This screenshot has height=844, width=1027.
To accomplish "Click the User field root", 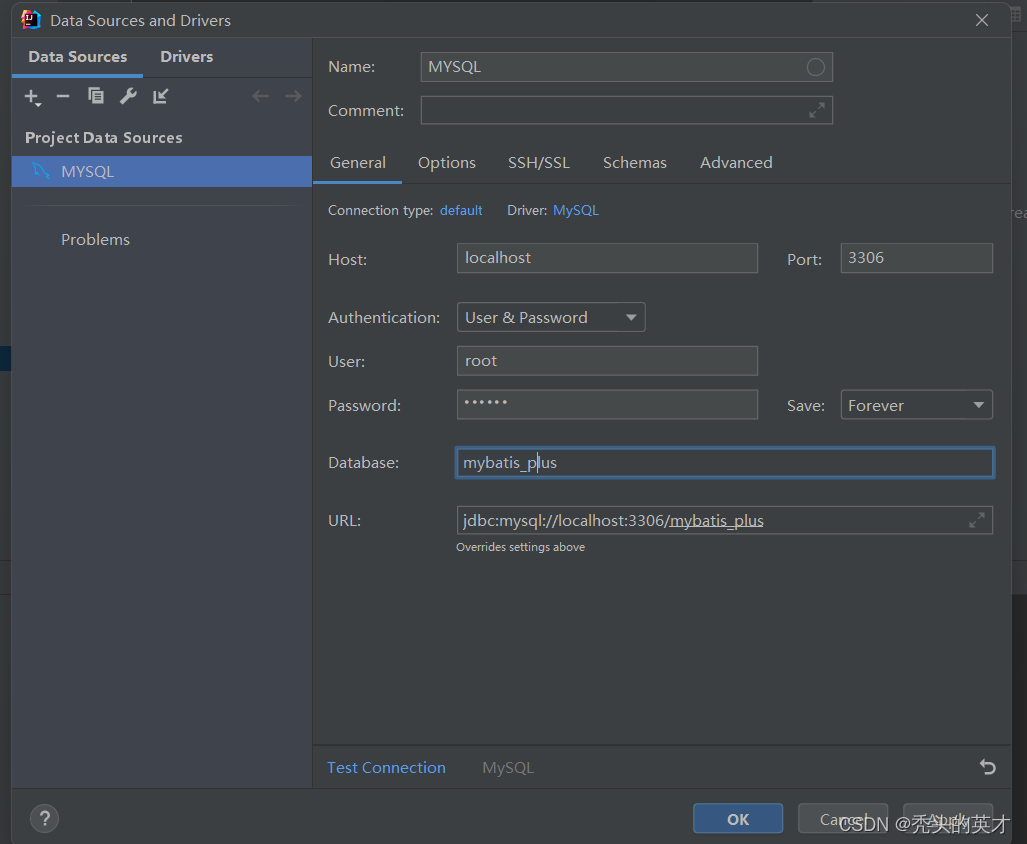I will click(x=607, y=361).
